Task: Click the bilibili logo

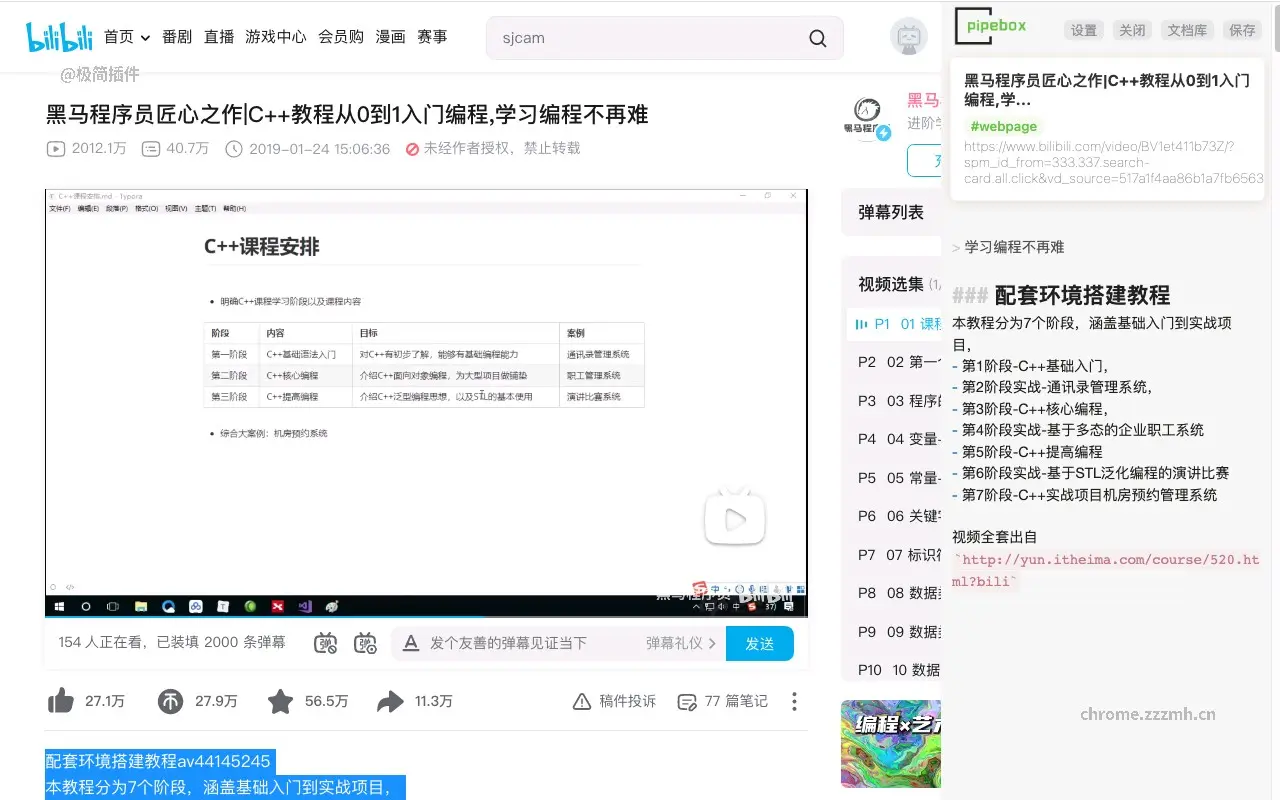Action: 58,35
